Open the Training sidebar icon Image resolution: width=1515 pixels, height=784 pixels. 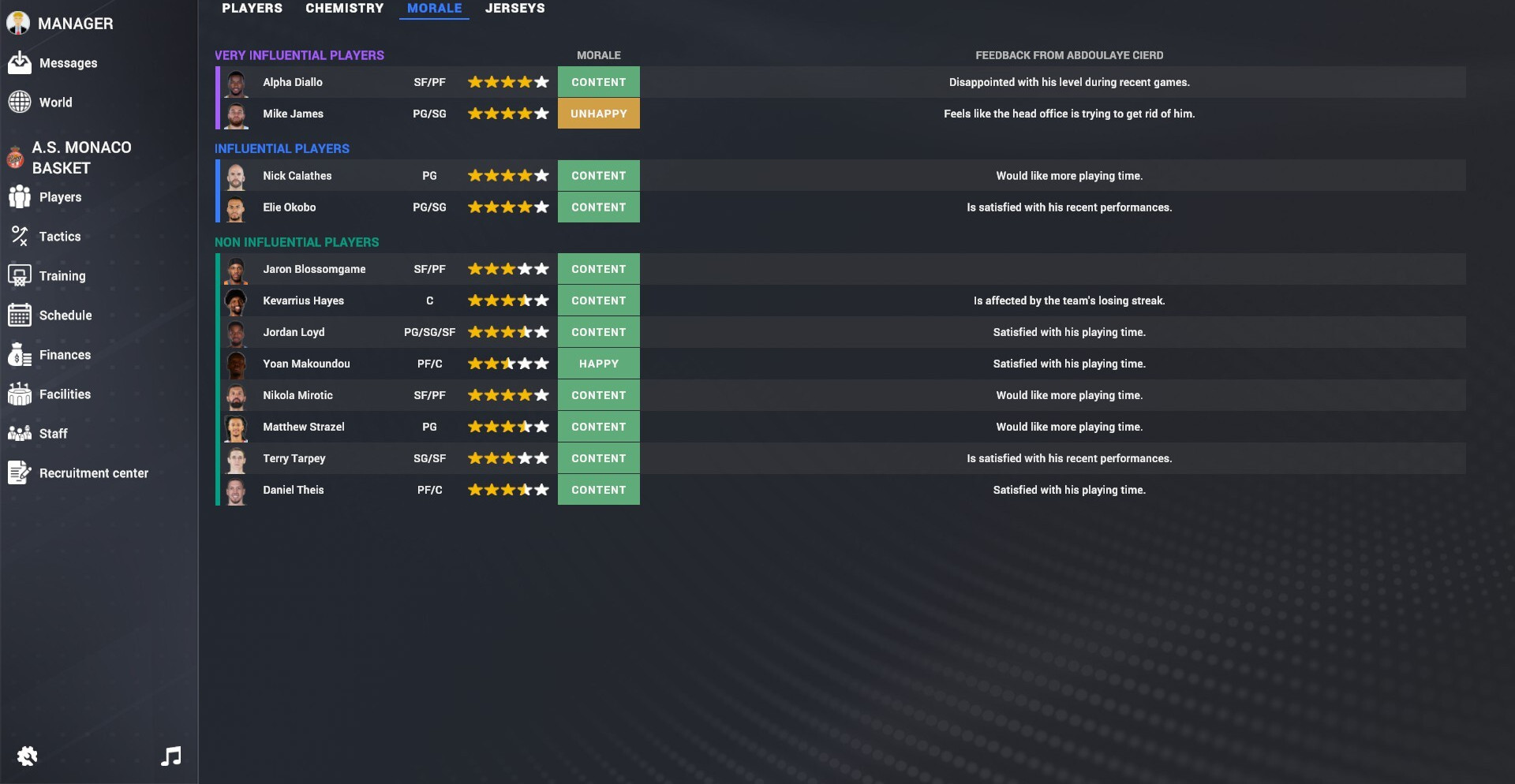point(20,276)
